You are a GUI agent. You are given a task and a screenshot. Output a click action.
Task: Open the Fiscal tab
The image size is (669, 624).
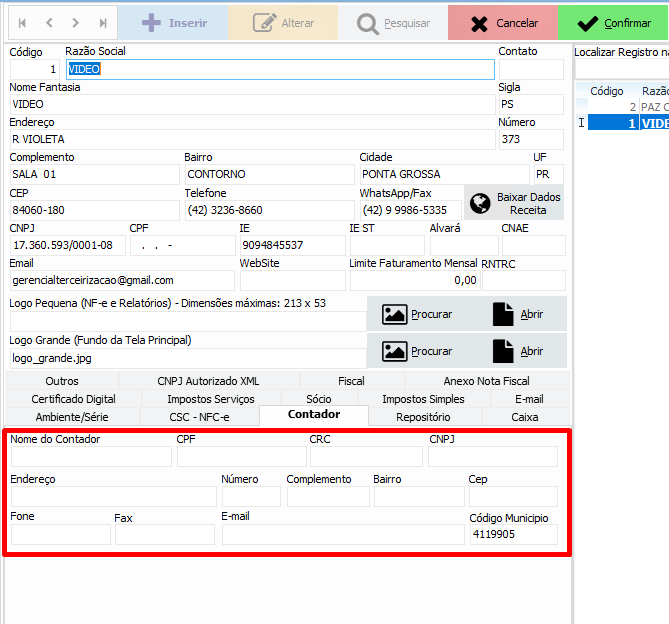coord(351,381)
